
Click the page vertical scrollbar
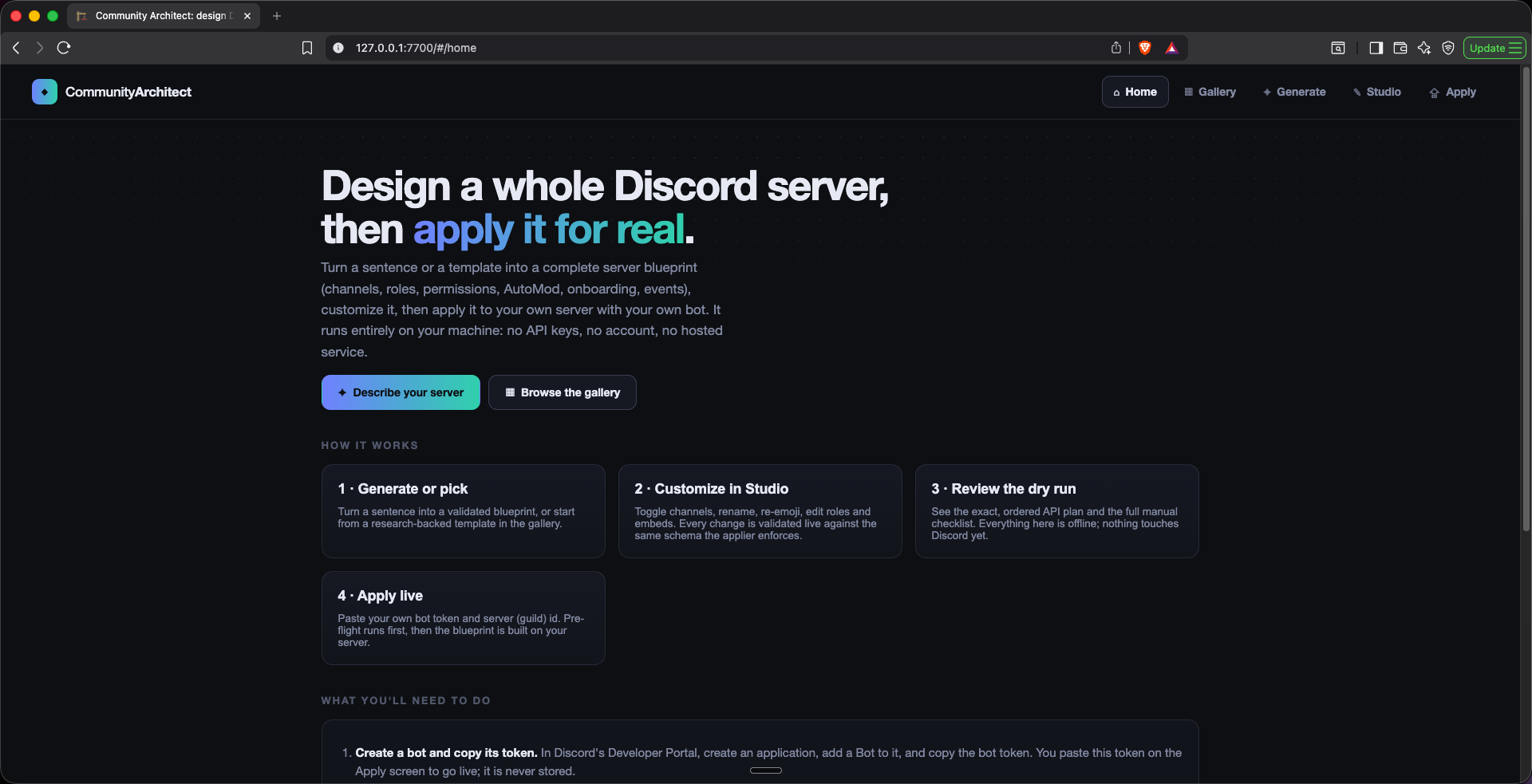[x=1526, y=299]
